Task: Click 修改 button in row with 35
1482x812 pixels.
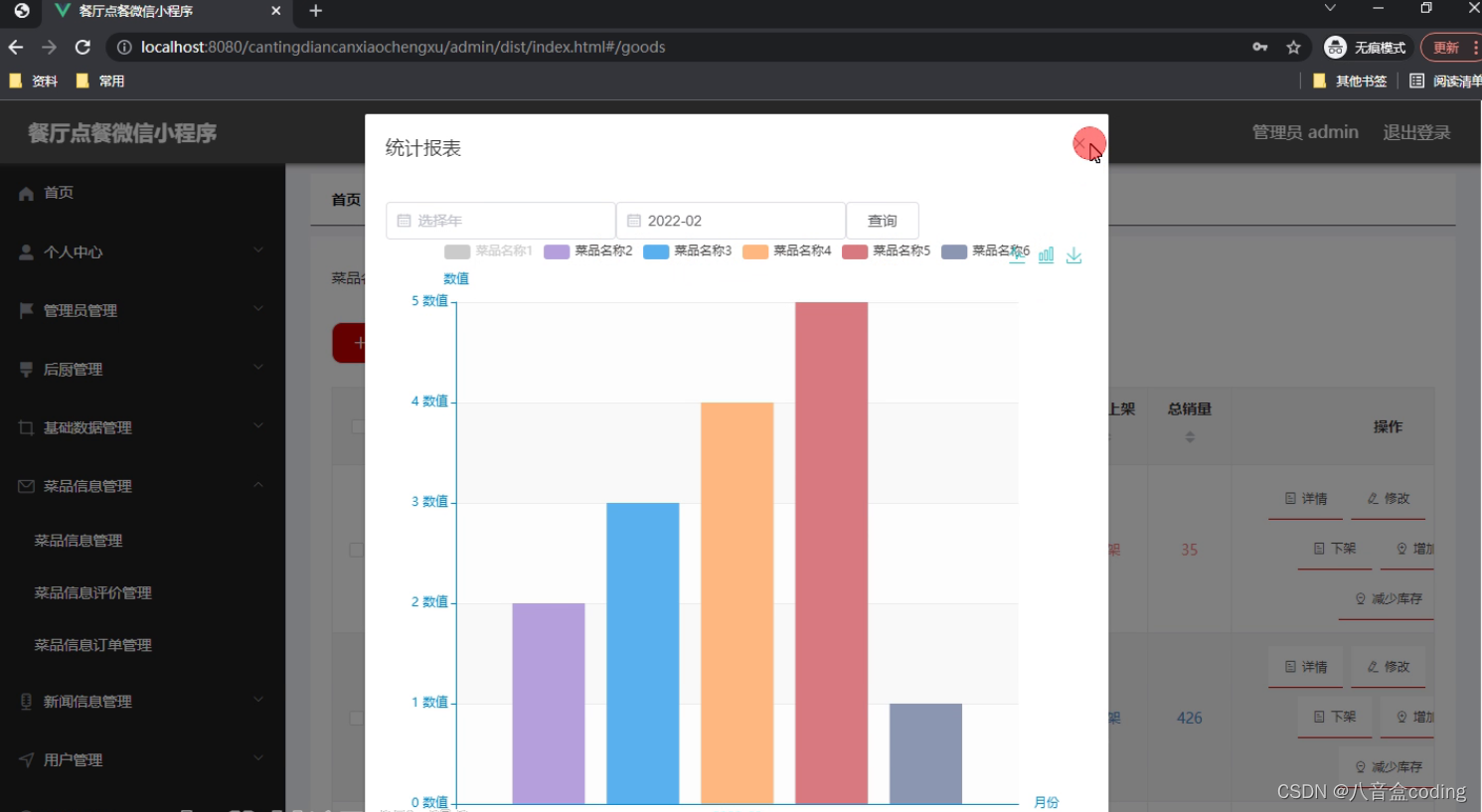Action: tap(1388, 499)
